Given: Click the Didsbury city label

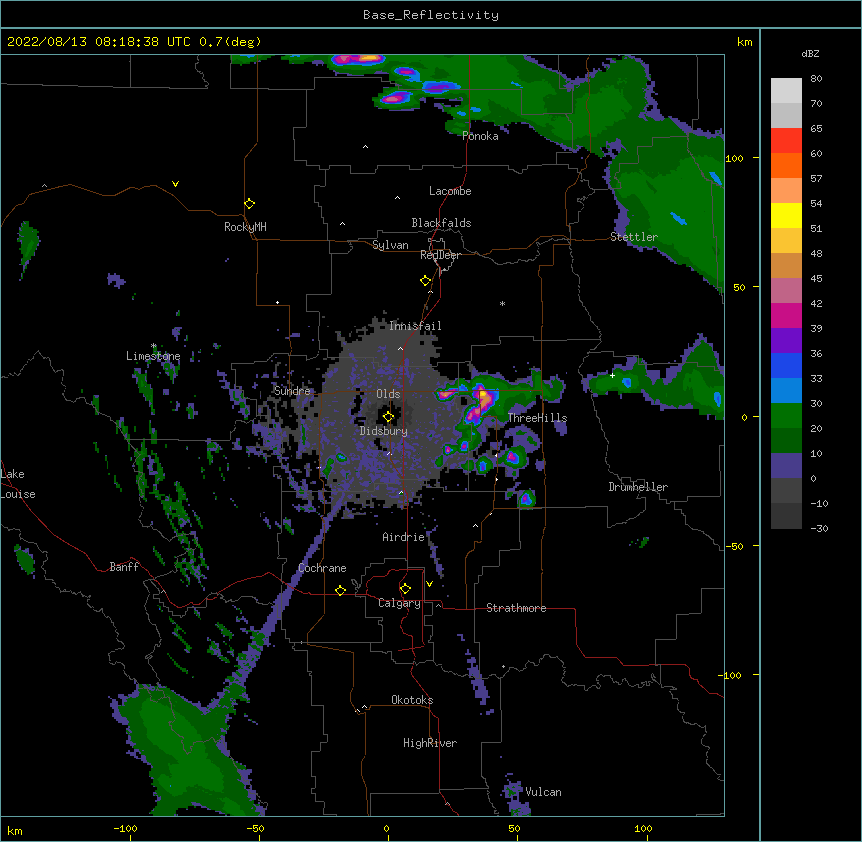Looking at the screenshot, I should click(x=383, y=431).
